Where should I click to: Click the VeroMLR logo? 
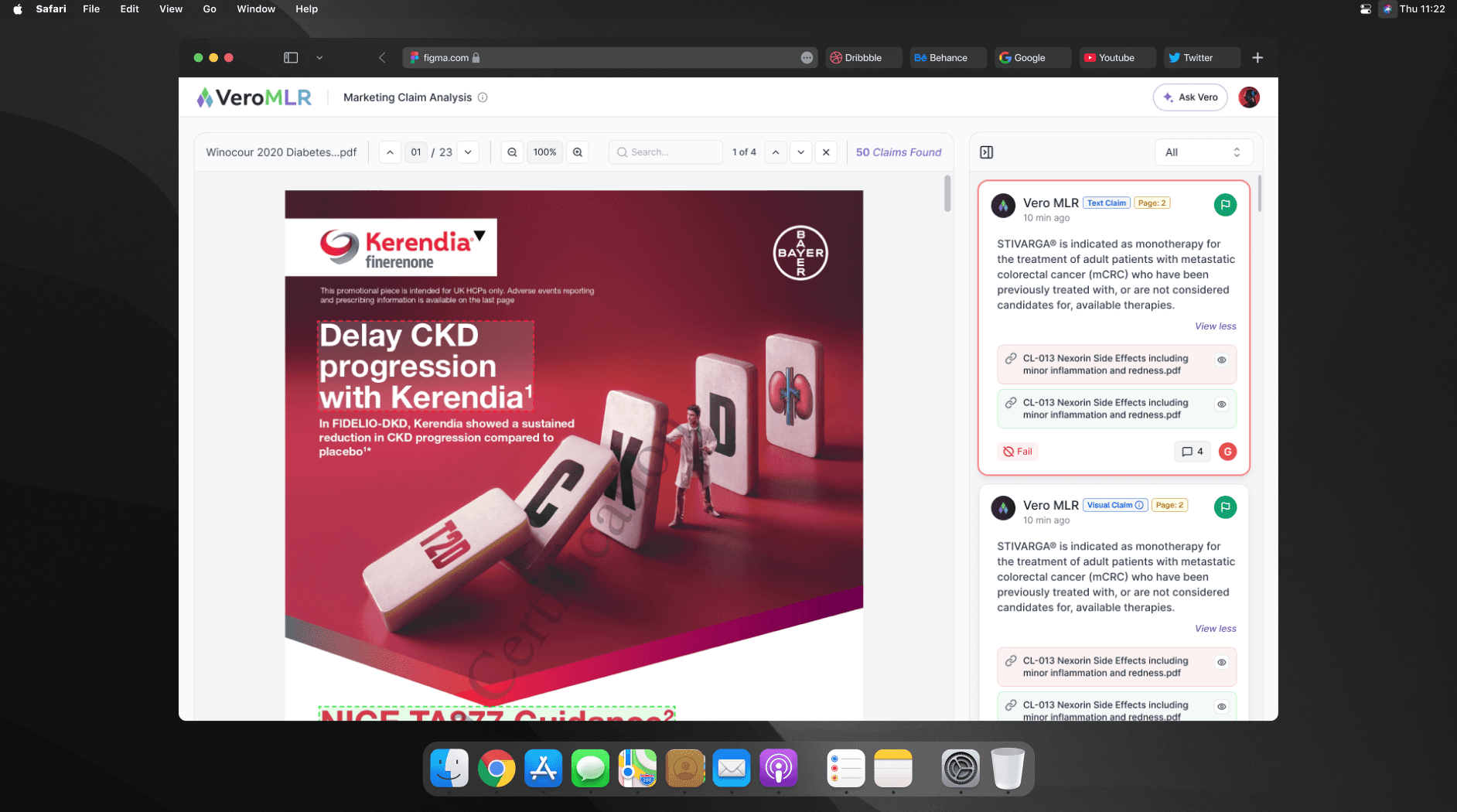[254, 97]
